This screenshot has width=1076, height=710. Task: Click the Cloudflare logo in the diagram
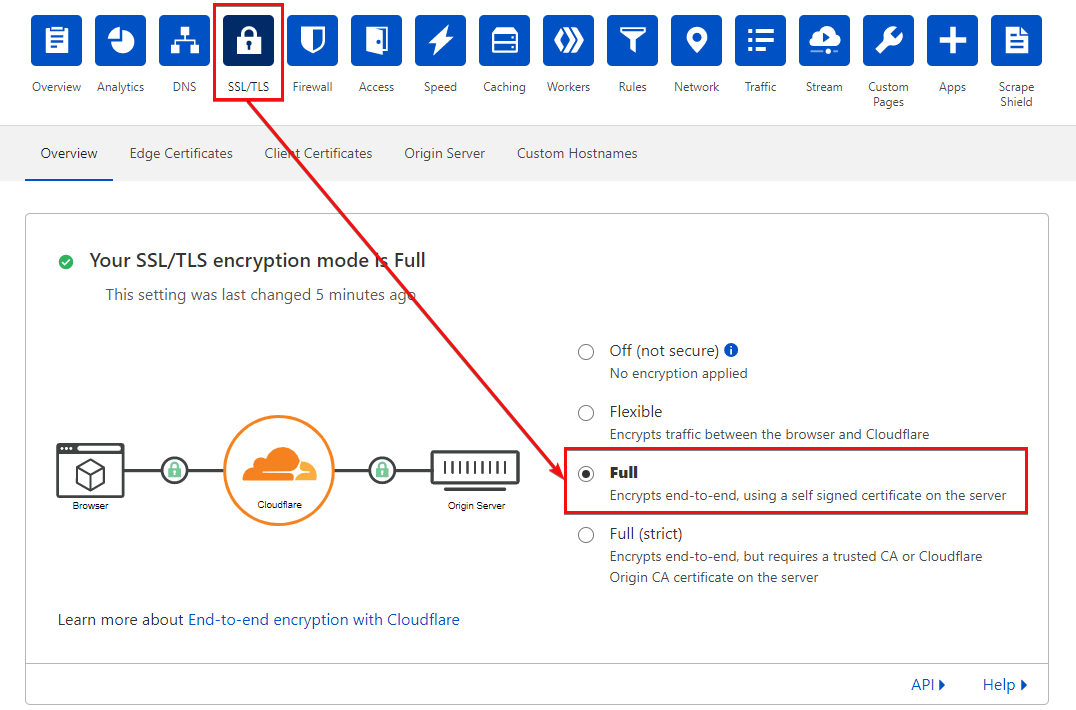pos(279,471)
